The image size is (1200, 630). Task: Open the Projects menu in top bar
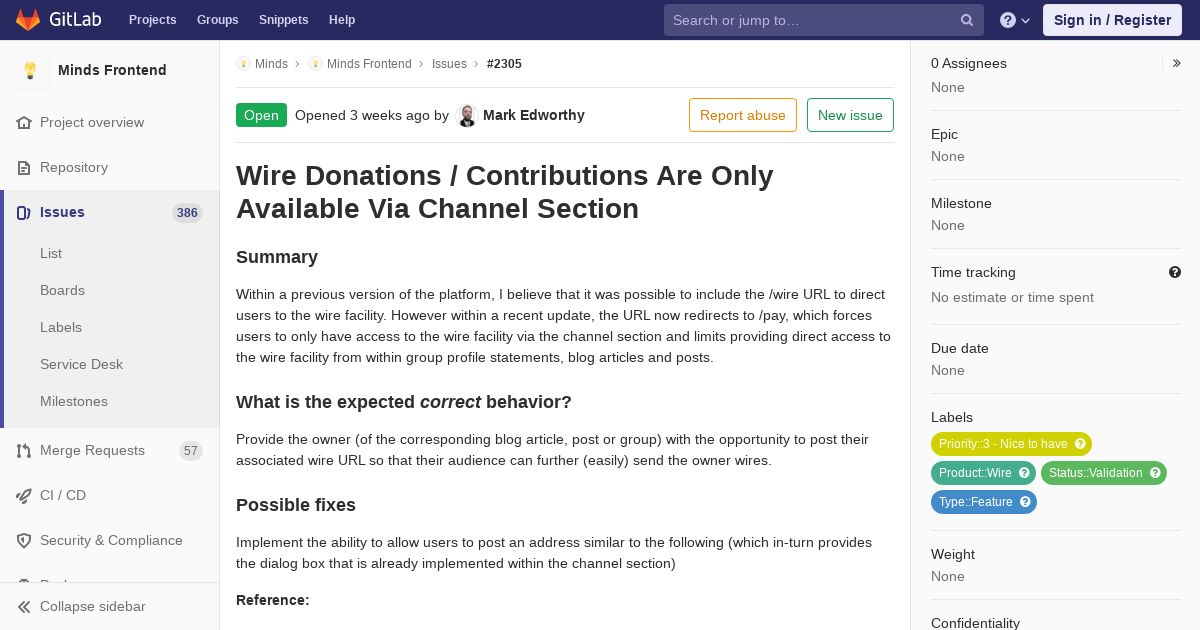pyautogui.click(x=152, y=20)
